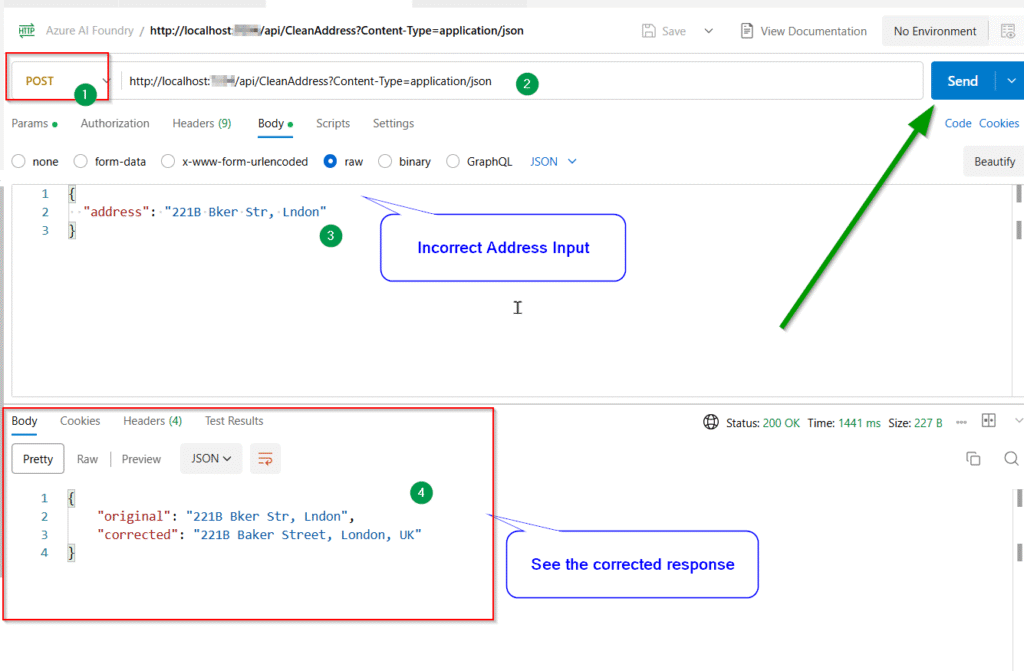
Task: Click the network globe icon near Status
Action: (x=711, y=422)
